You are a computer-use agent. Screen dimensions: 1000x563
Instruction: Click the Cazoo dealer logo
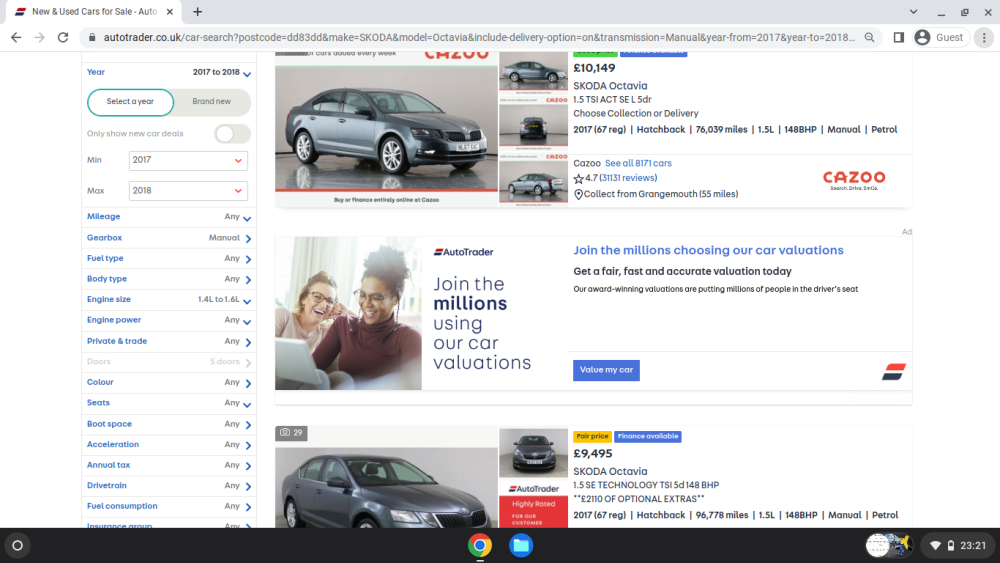tap(854, 180)
